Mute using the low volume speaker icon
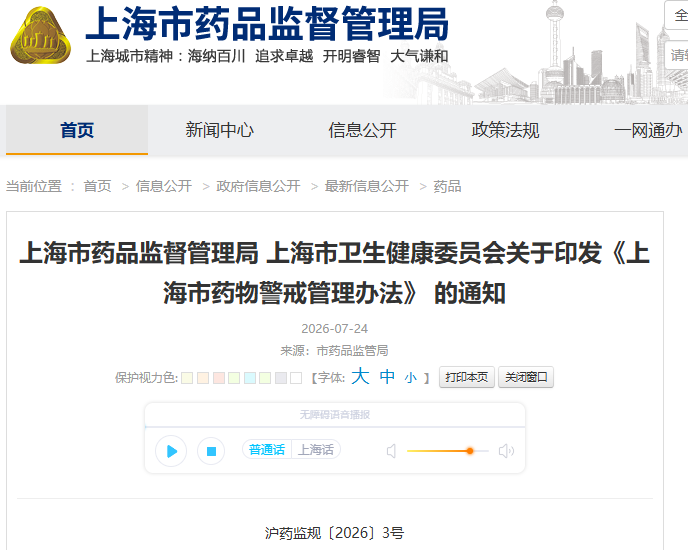Screen dimensions: 688x550 (391, 451)
